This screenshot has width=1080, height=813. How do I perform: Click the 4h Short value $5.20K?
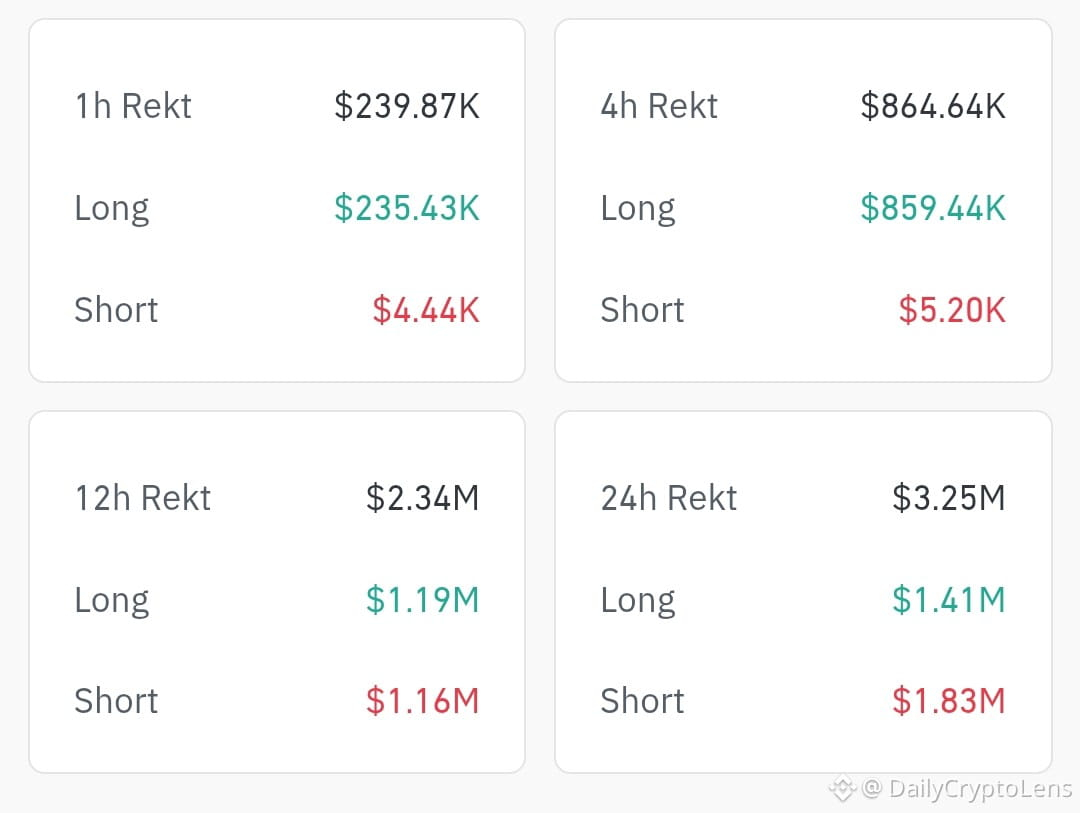click(953, 310)
